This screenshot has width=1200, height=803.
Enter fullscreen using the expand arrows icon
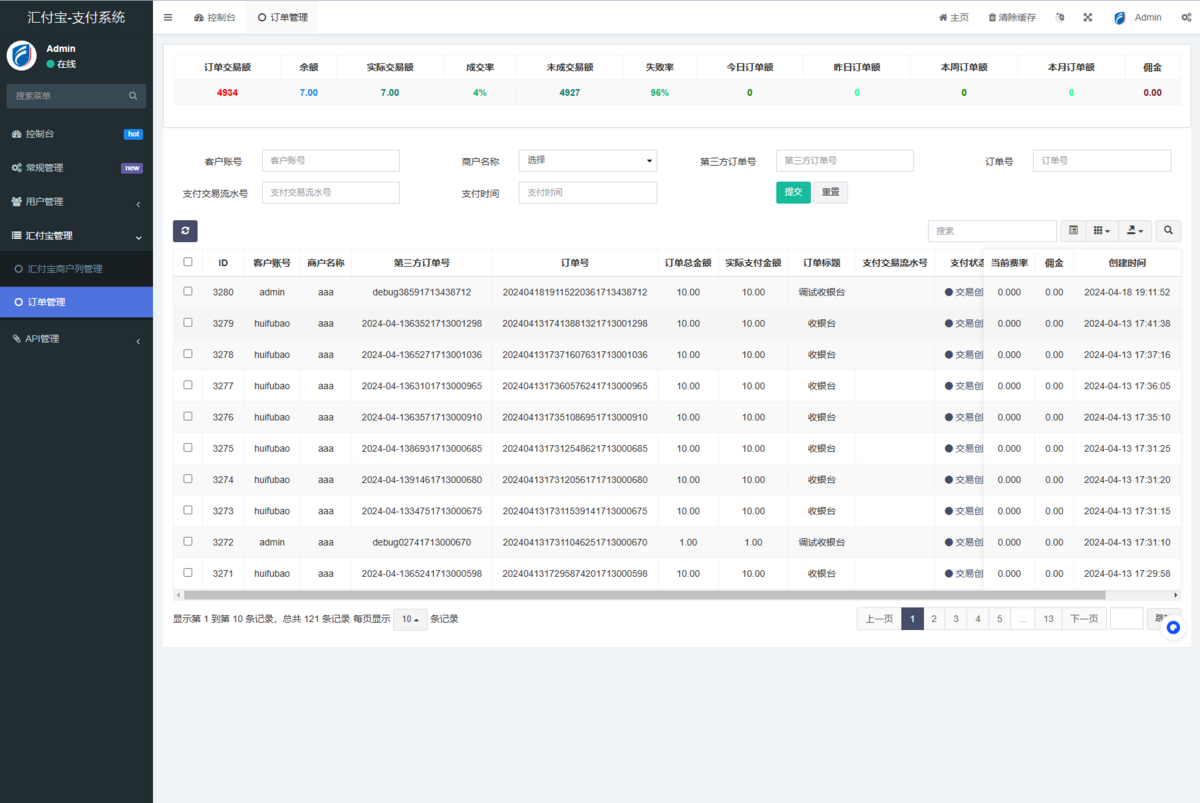click(x=1088, y=17)
